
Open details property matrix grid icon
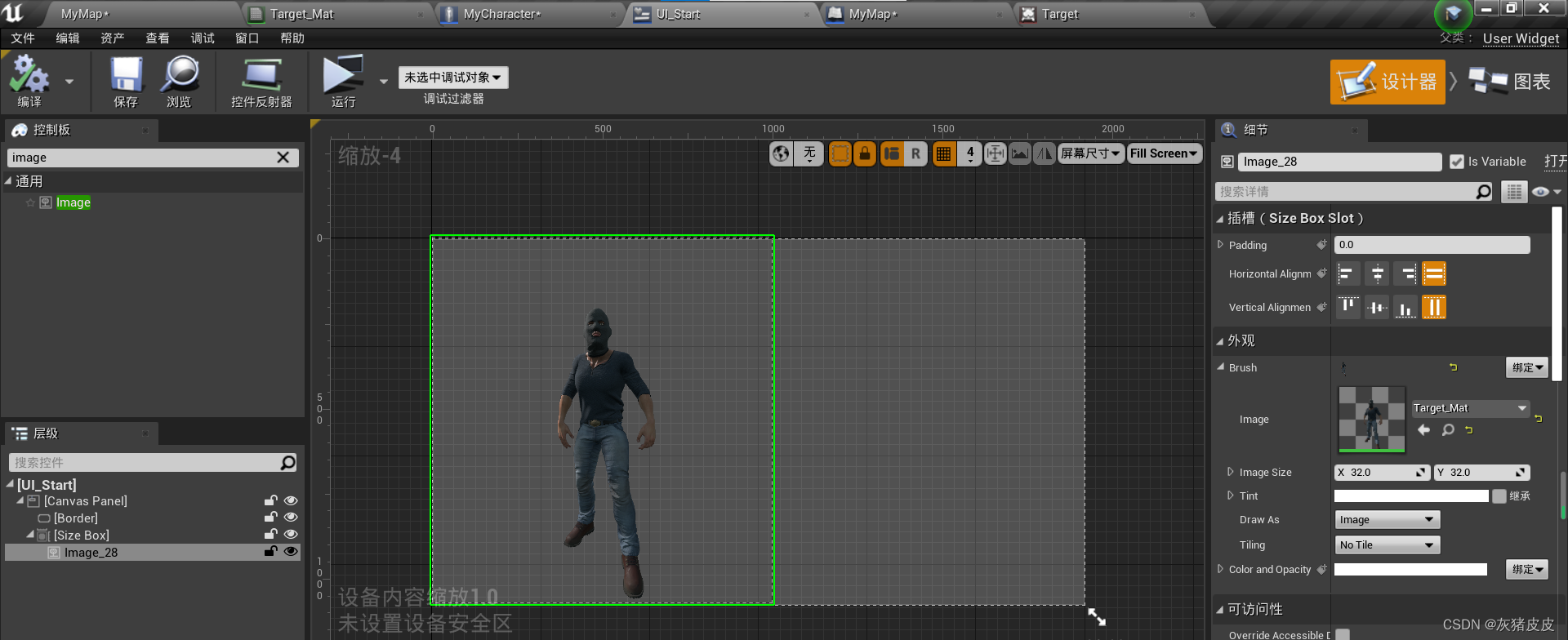coord(1514,191)
